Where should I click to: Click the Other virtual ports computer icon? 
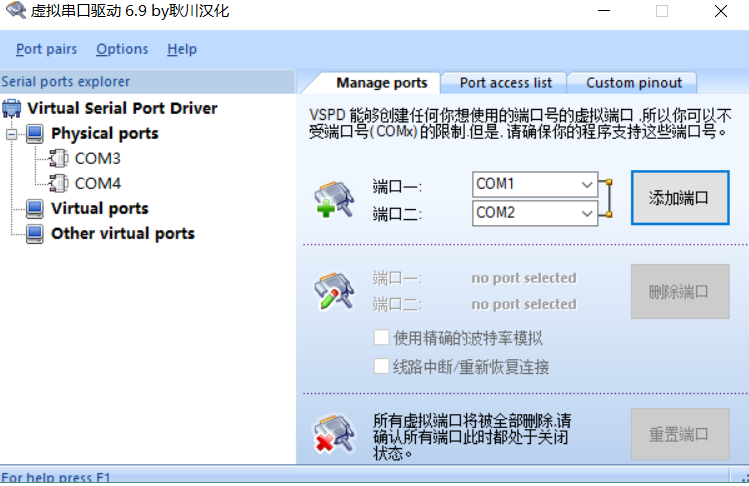(x=35, y=234)
